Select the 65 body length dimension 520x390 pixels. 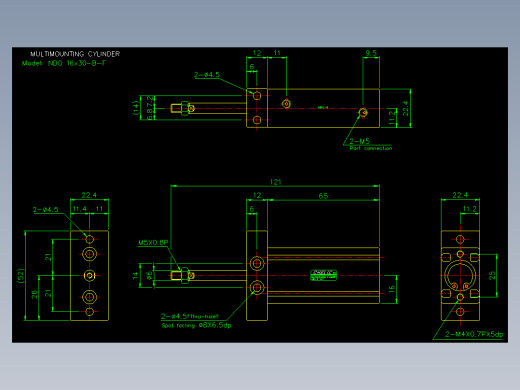(x=323, y=196)
